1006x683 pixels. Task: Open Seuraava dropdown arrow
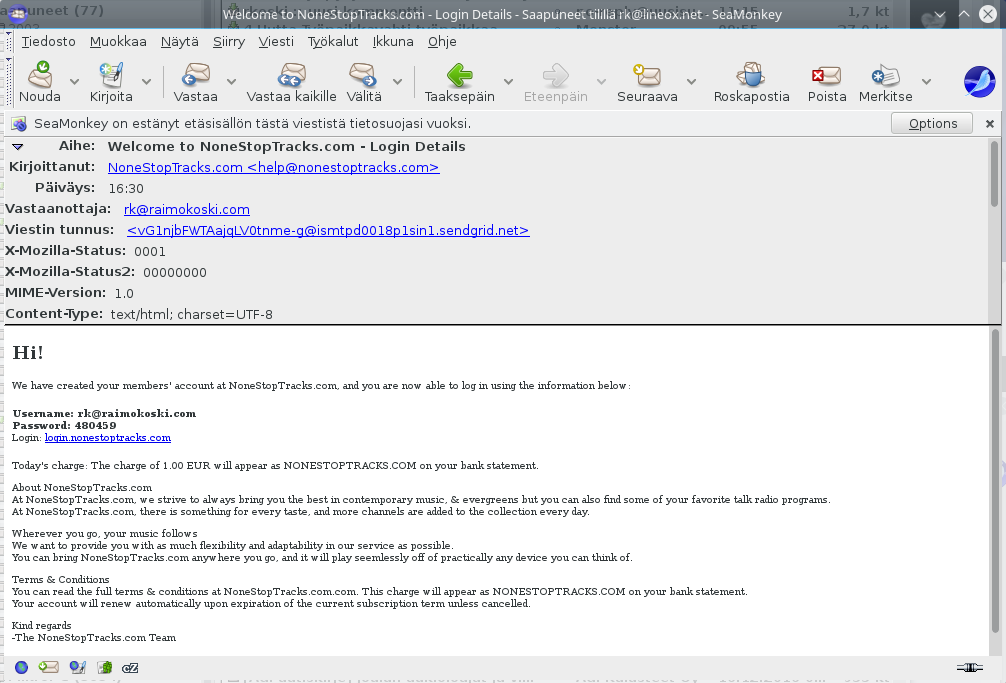tap(692, 81)
